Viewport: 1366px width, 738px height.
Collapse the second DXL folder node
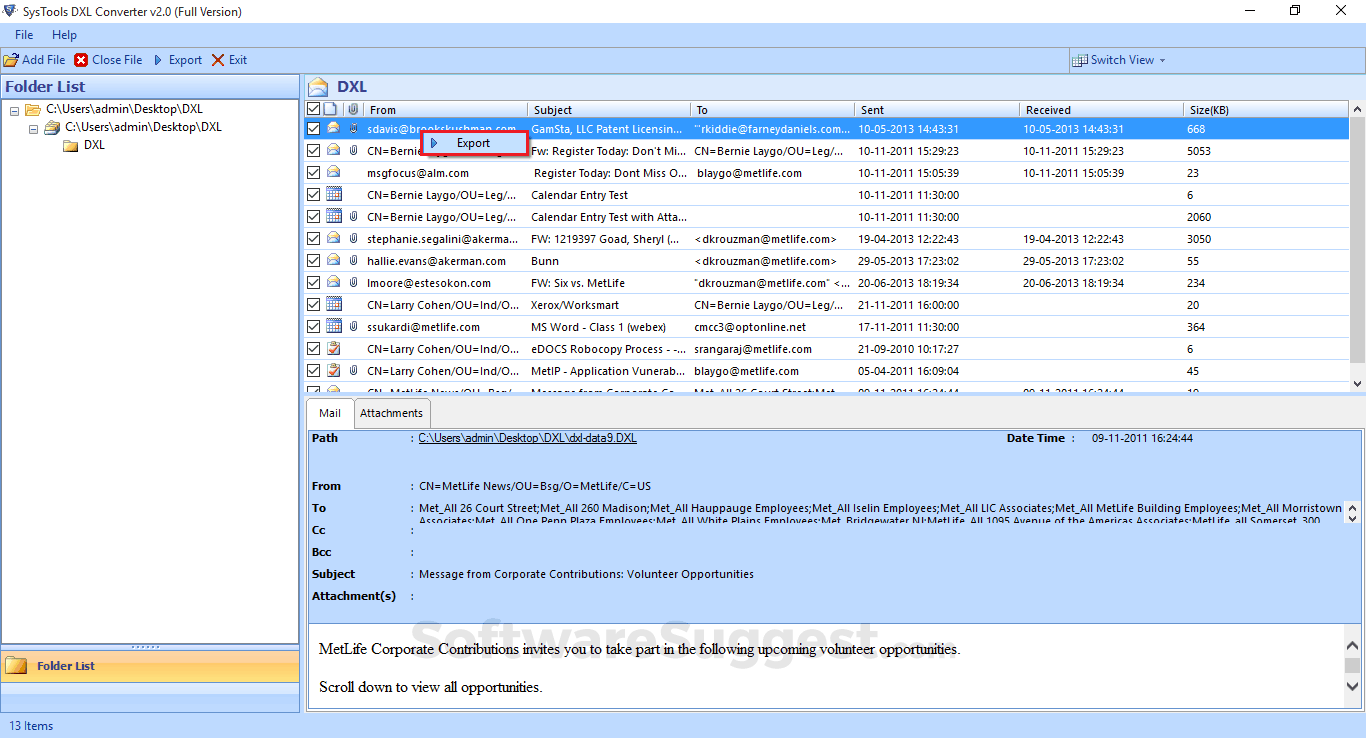pyautogui.click(x=33, y=127)
